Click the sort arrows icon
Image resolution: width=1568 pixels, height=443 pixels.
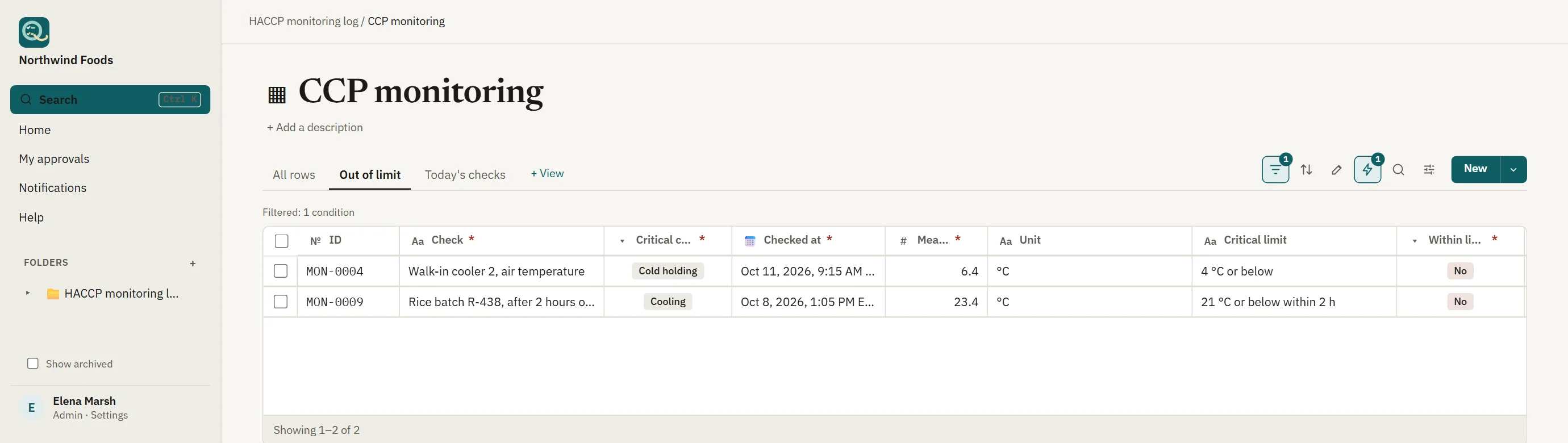click(x=1306, y=170)
